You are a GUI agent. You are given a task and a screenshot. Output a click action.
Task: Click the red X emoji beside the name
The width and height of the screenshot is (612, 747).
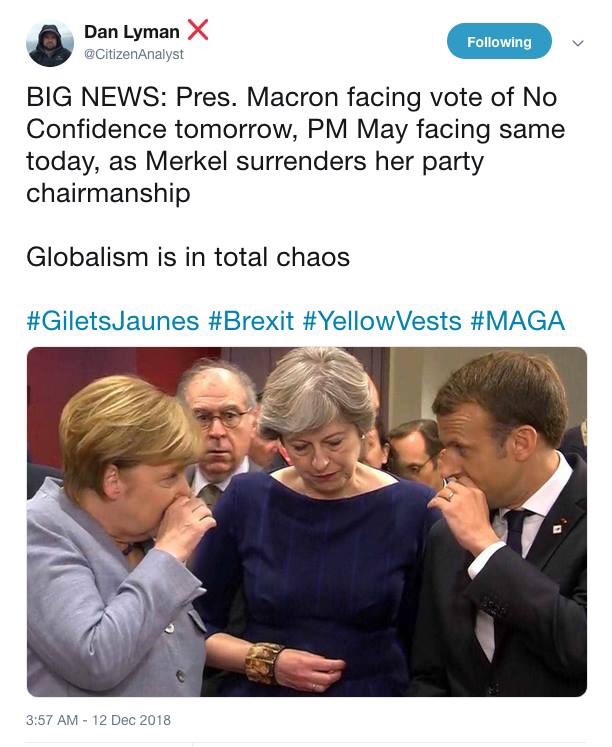[198, 30]
